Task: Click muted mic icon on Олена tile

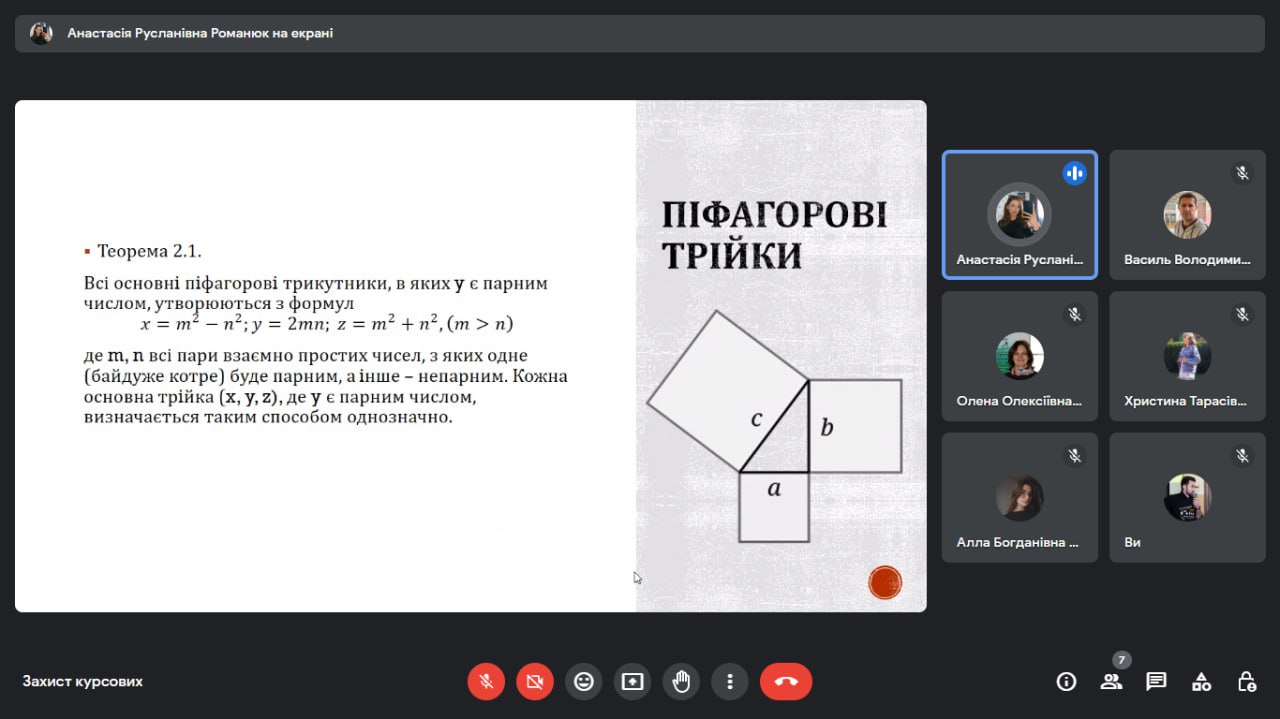Action: [x=1075, y=314]
